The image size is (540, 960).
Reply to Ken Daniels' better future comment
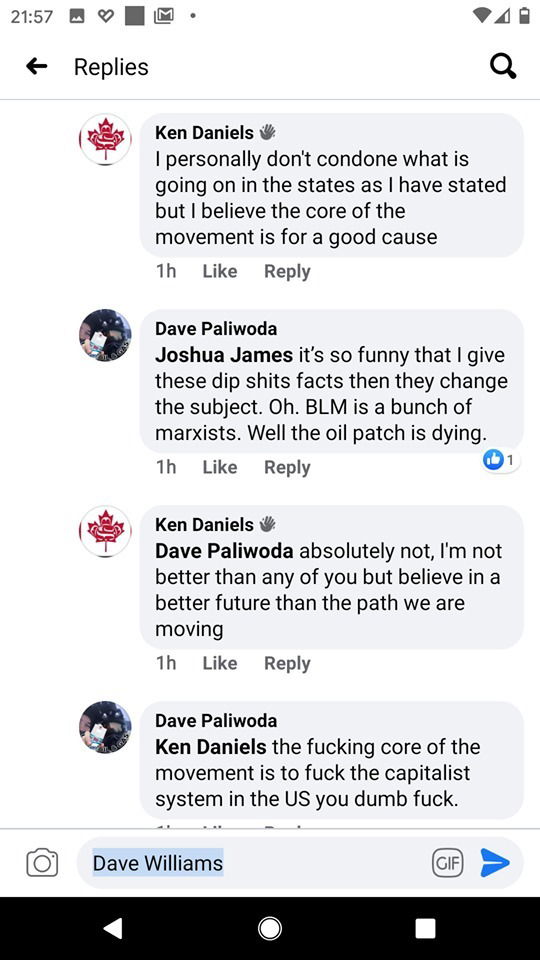[x=287, y=663]
